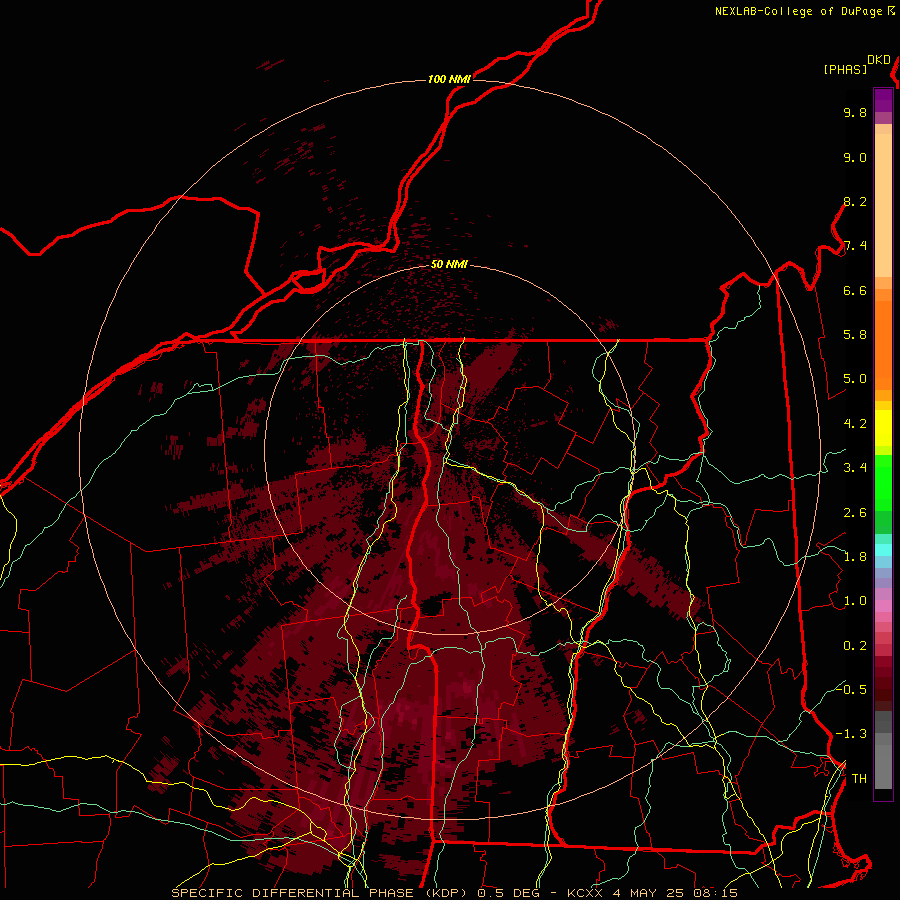
Task: Click the 6.6 legend value
Action: point(855,290)
